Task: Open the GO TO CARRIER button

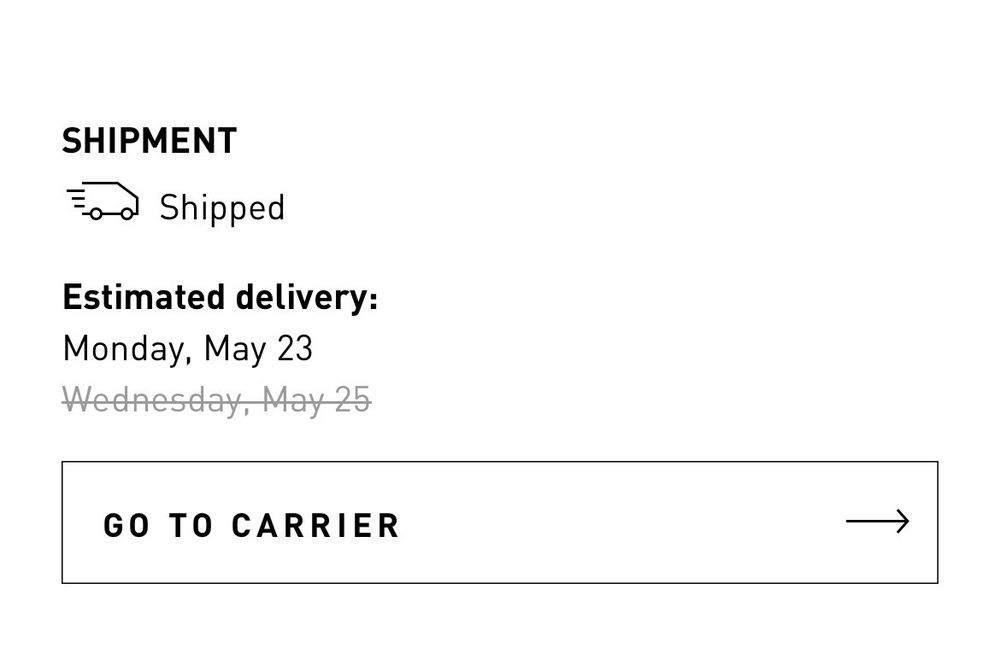Action: [499, 522]
